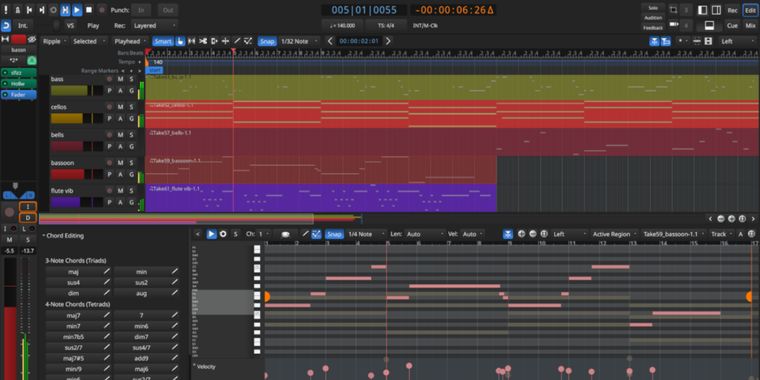Screen dimensions: 760x380
Task: Switch to the Mix tab
Action: tap(750, 25)
